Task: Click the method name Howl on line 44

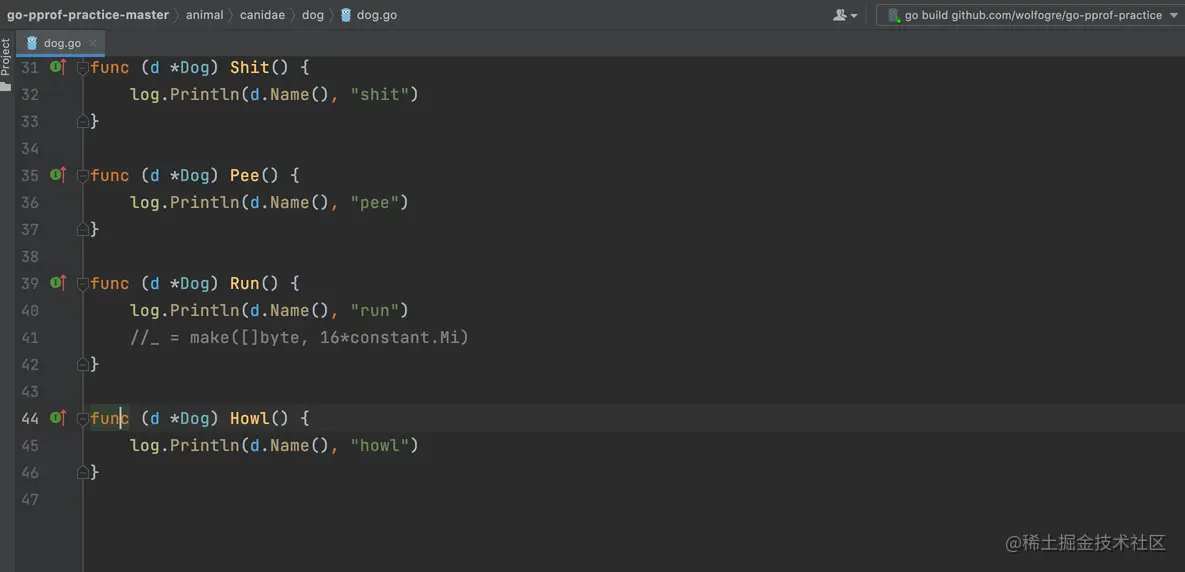Action: (249, 418)
